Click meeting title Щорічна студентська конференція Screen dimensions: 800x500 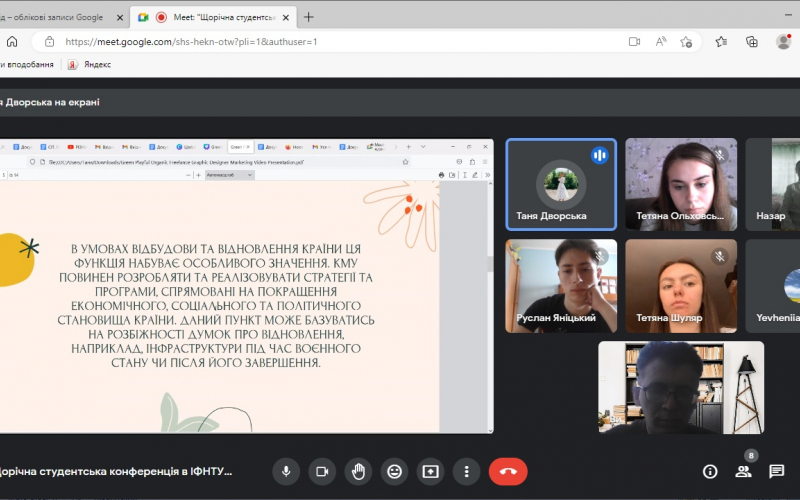click(116, 471)
